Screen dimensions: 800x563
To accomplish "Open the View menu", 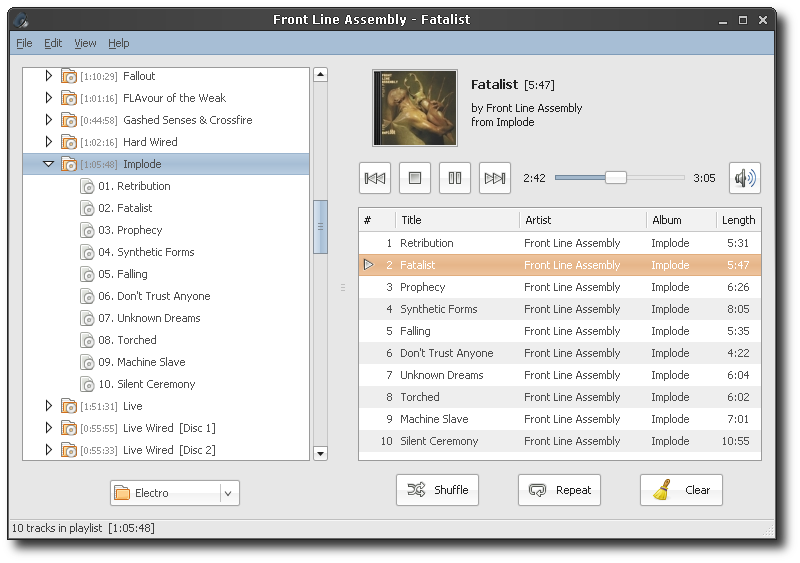I will [85, 43].
